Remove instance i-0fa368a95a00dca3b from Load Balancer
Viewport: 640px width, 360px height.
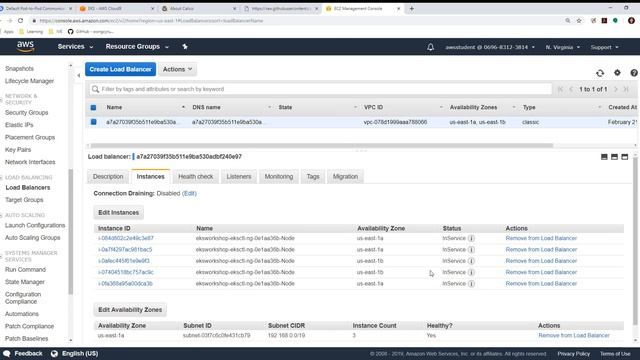(541, 284)
